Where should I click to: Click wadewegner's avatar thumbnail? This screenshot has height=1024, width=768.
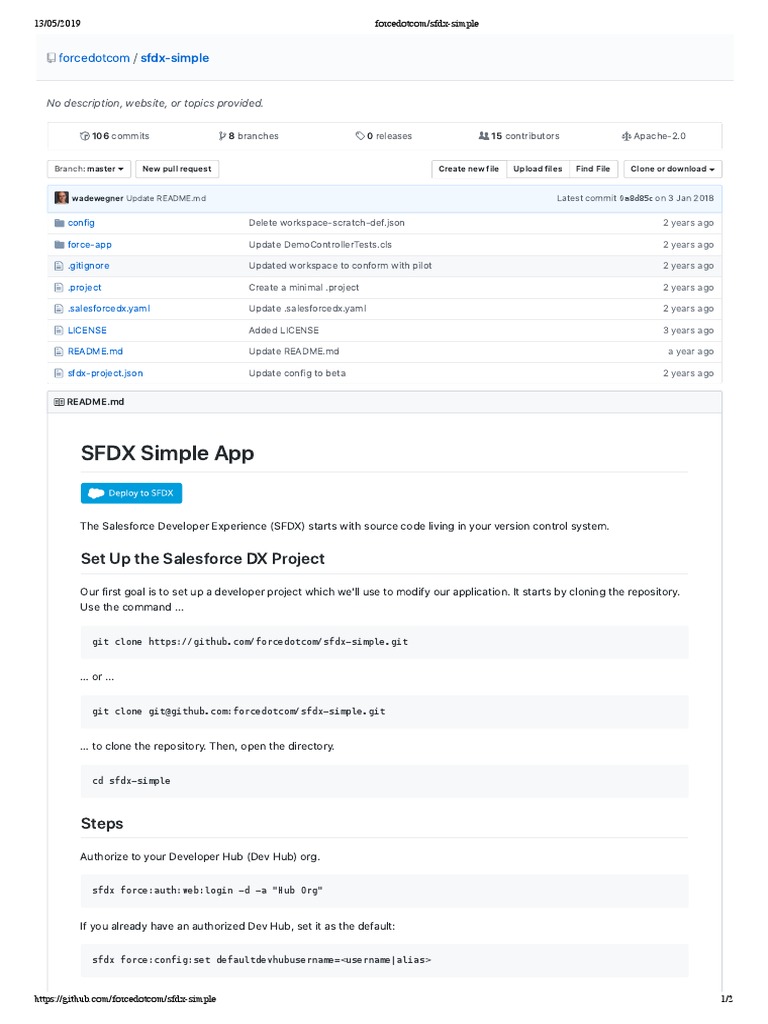[x=62, y=198]
